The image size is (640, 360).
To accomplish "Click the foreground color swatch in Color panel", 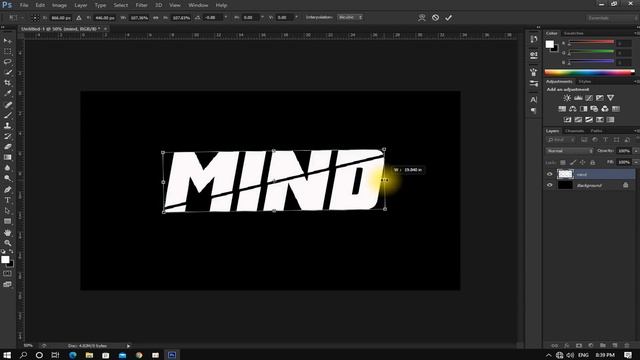I will point(550,44).
